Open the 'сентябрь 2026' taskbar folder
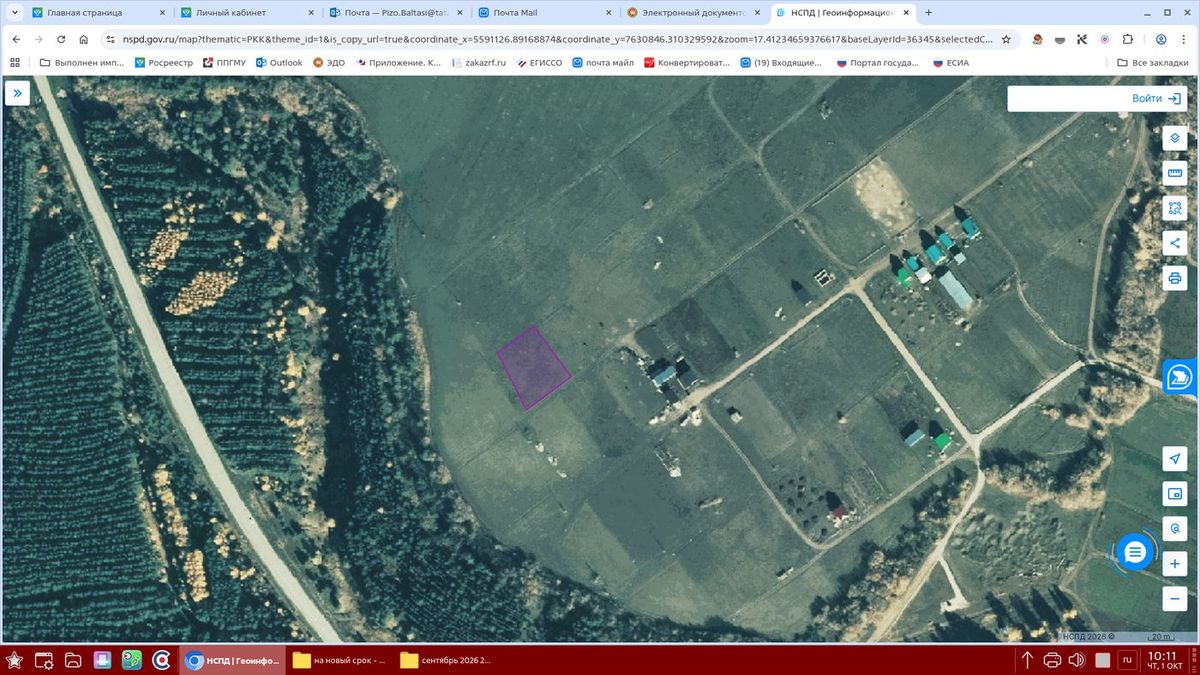This screenshot has width=1200, height=675. coord(449,660)
